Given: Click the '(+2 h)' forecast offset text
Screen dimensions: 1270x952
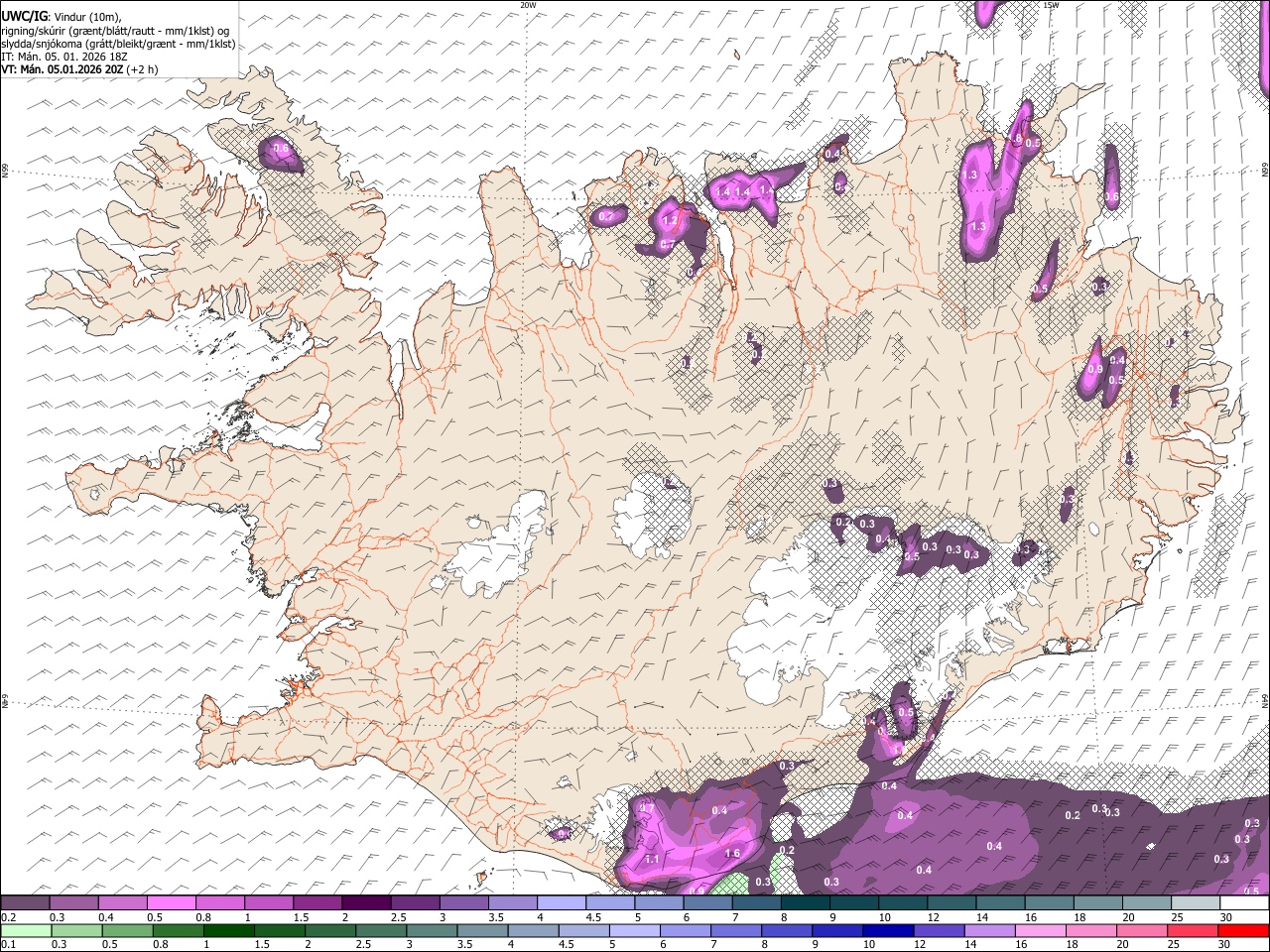Looking at the screenshot, I should [142, 69].
